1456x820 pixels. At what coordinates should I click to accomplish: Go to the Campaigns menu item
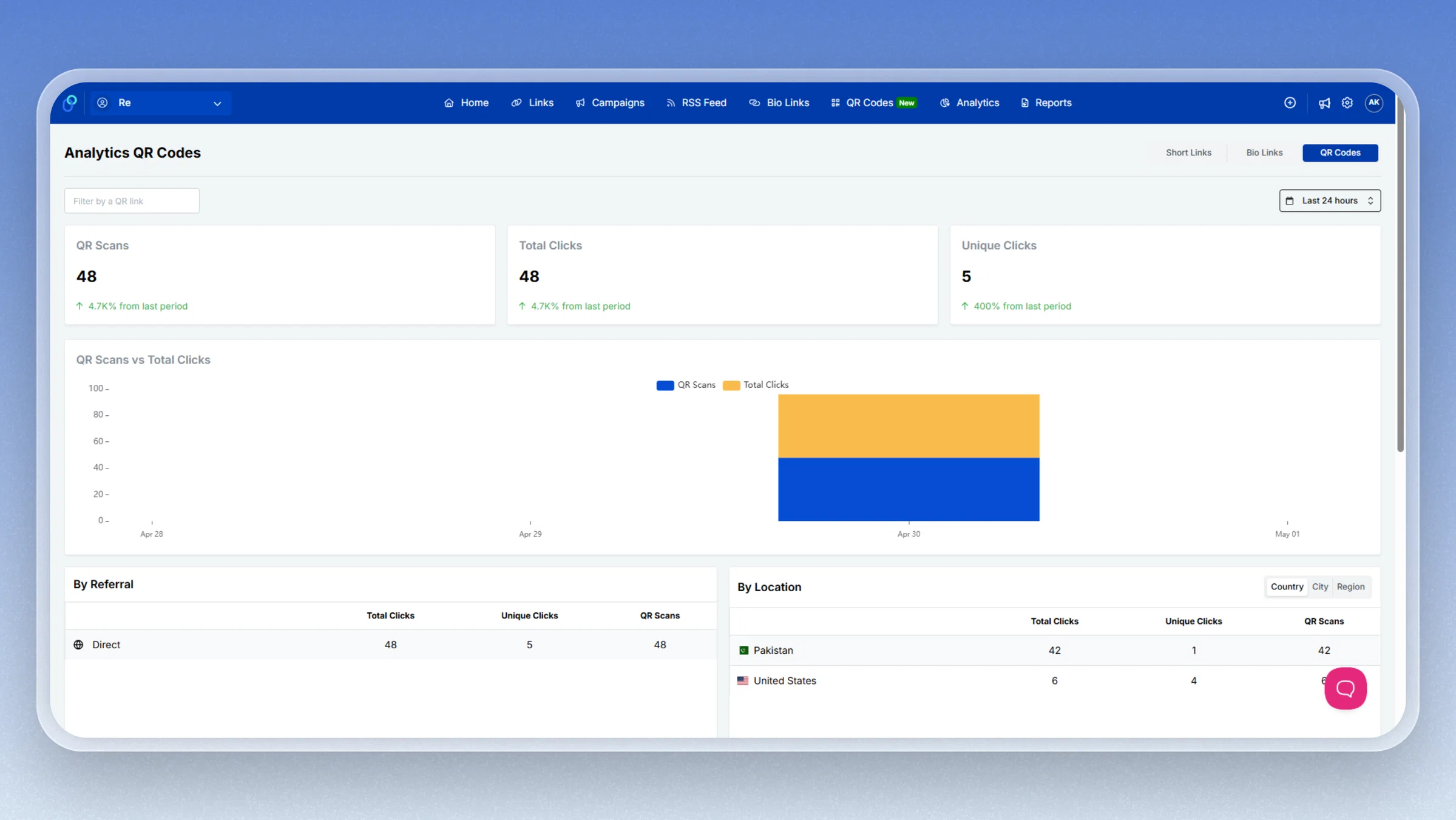point(610,103)
